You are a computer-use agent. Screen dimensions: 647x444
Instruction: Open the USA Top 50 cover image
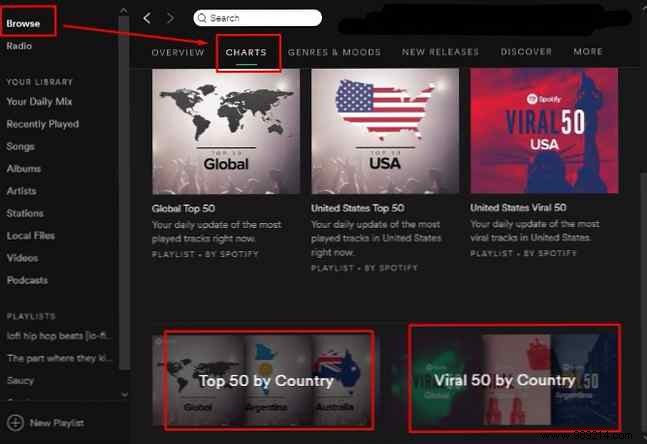click(x=385, y=131)
